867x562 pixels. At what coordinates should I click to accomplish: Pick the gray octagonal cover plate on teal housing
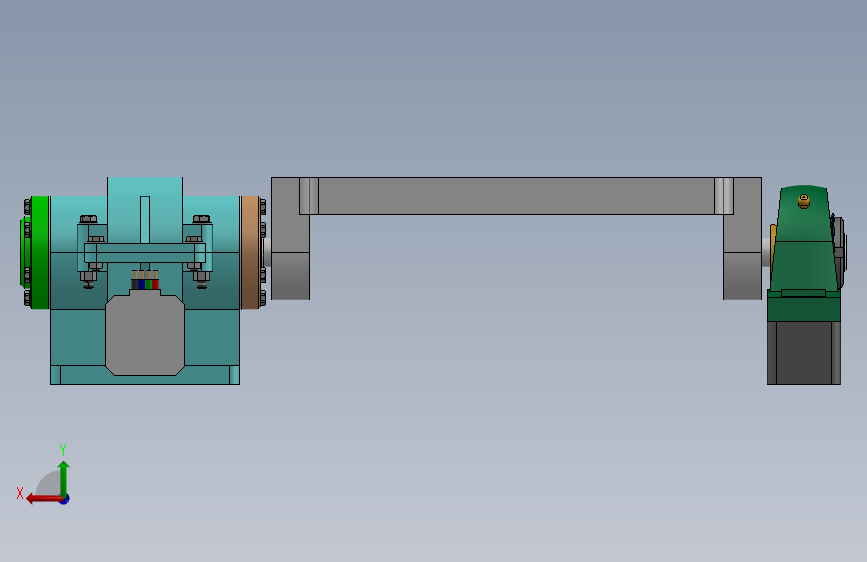click(x=145, y=334)
